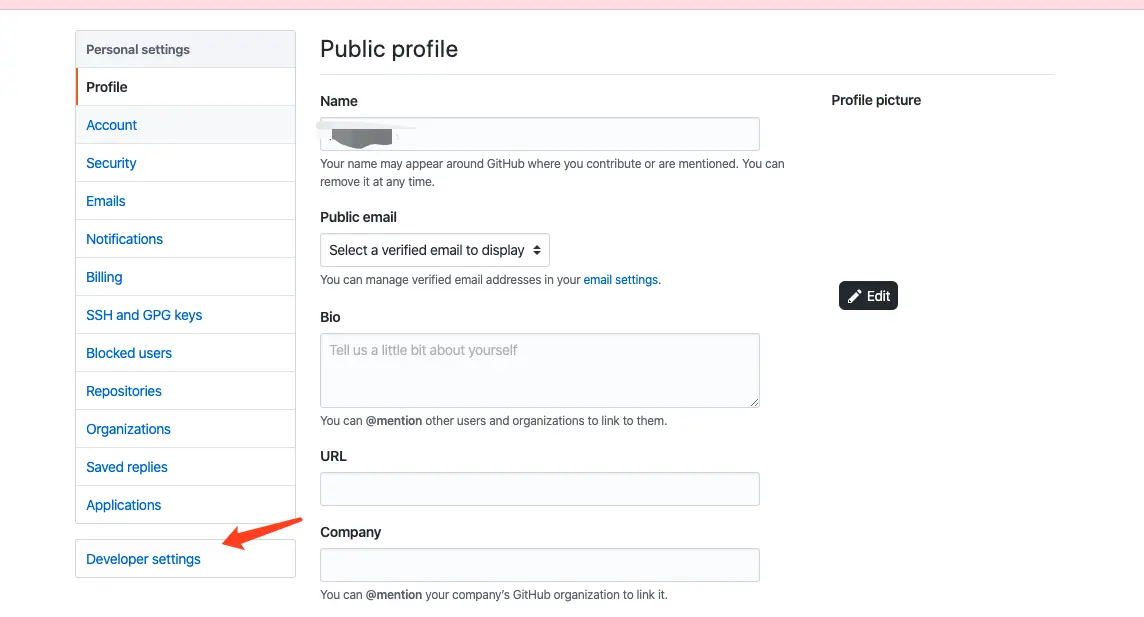
Task: Go to Organizations settings
Action: tap(128, 429)
